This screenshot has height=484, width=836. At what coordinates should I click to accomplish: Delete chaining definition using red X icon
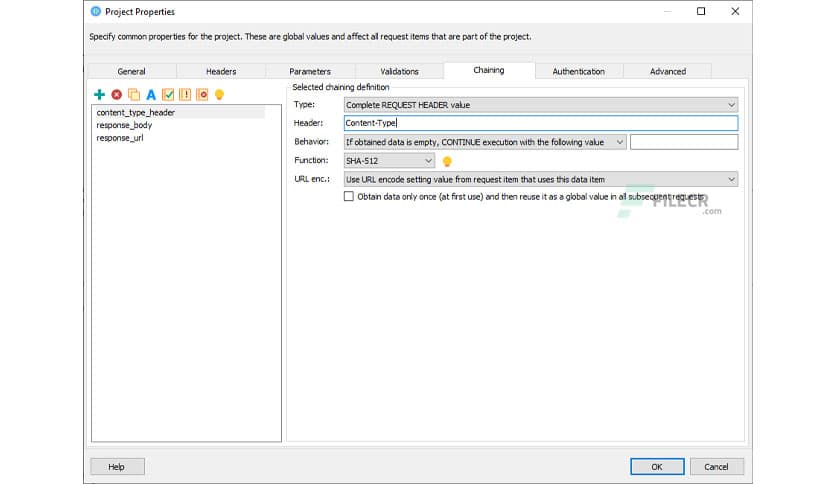[x=116, y=94]
